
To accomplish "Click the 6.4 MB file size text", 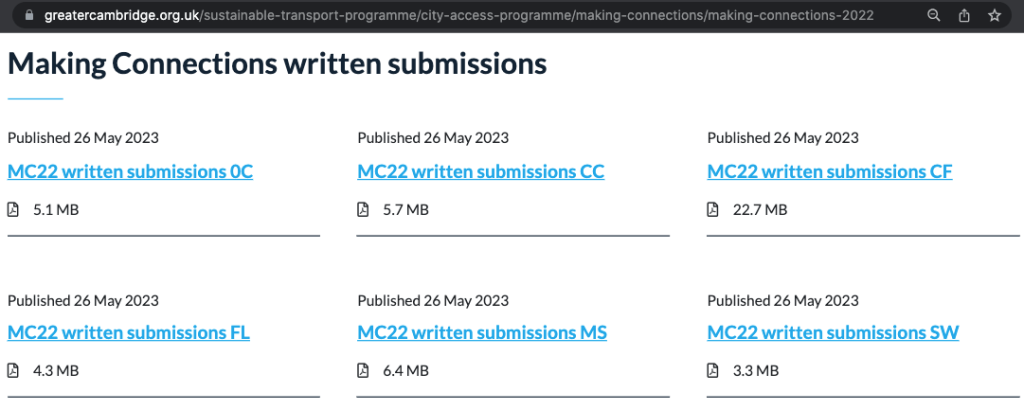I will (x=406, y=371).
